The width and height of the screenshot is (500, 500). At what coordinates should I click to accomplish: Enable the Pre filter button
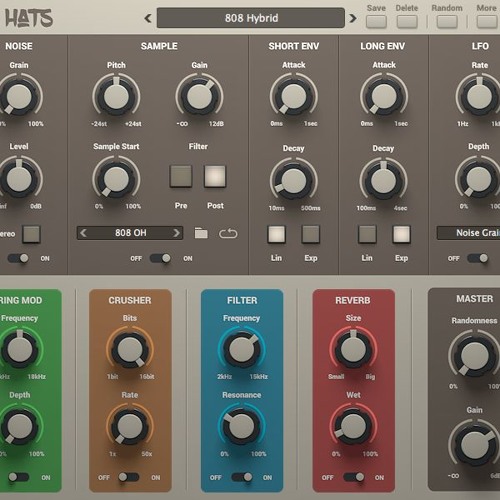click(x=181, y=176)
